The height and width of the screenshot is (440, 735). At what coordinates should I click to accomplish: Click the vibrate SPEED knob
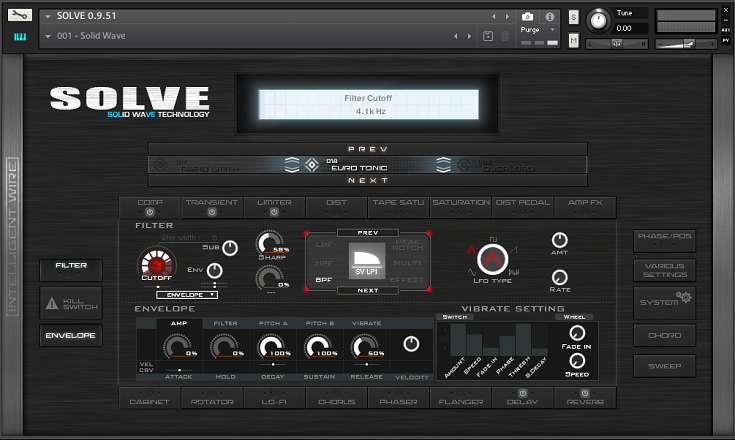point(577,361)
